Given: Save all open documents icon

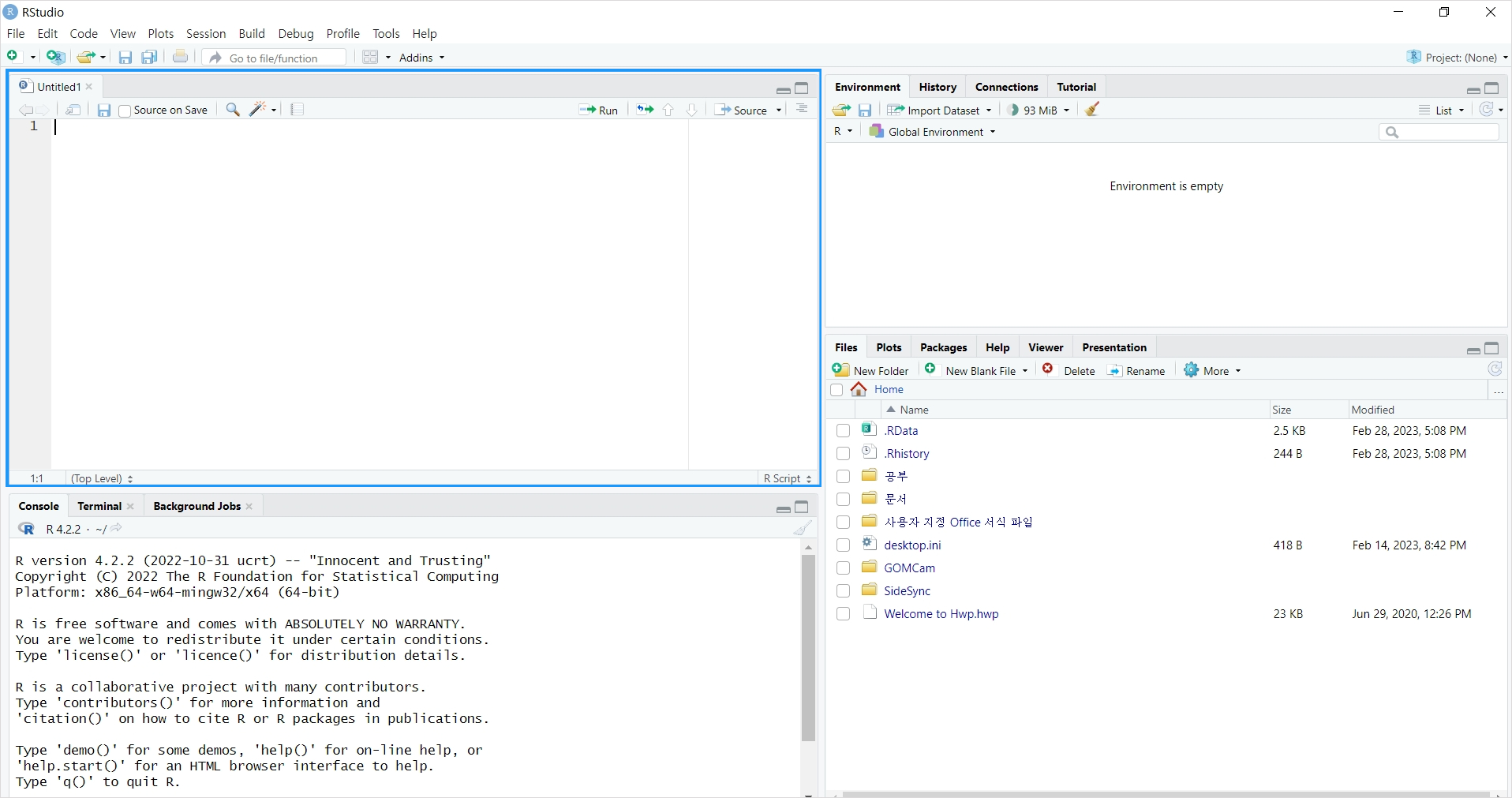Looking at the screenshot, I should coord(149,57).
